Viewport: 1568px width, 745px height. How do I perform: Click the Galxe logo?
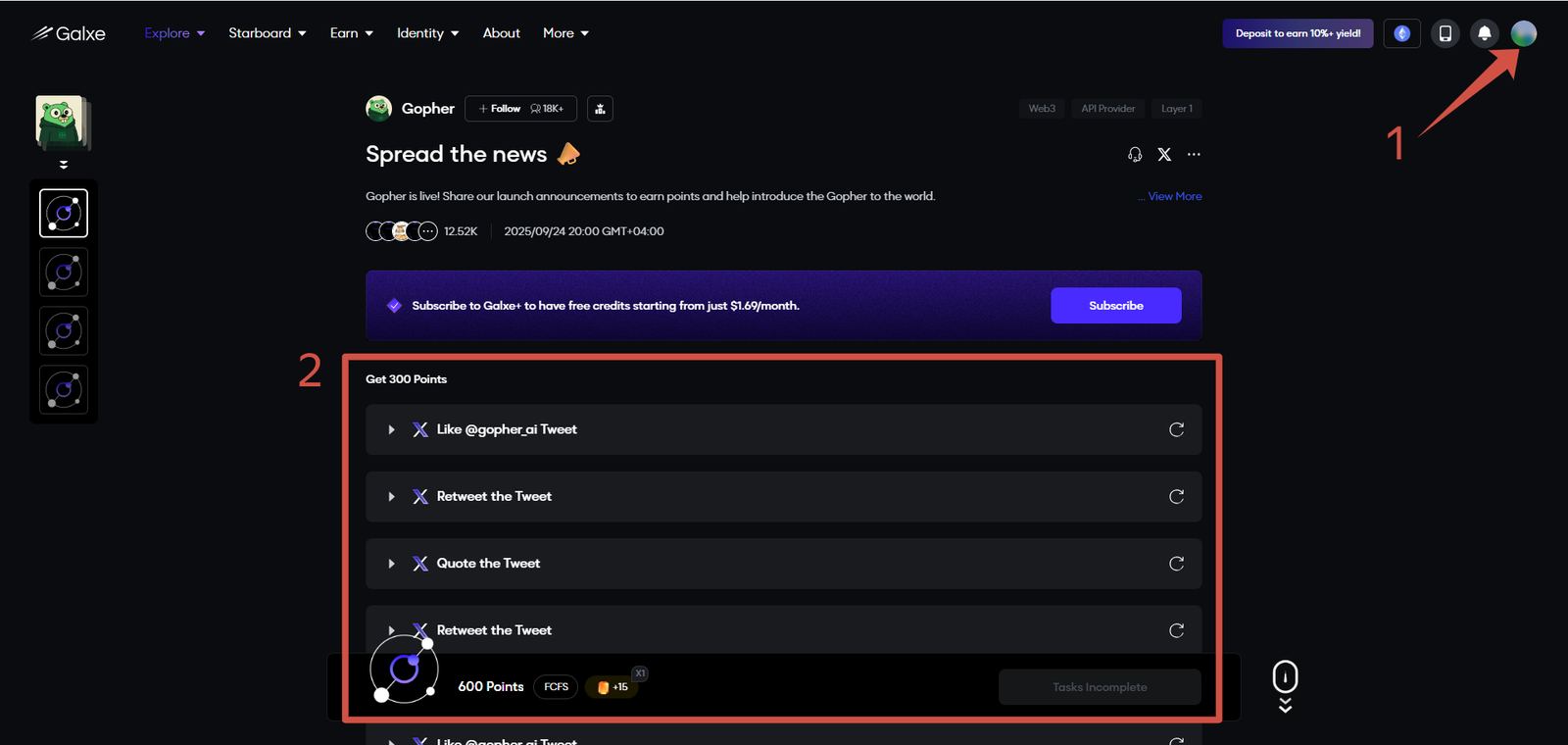pyautogui.click(x=69, y=33)
